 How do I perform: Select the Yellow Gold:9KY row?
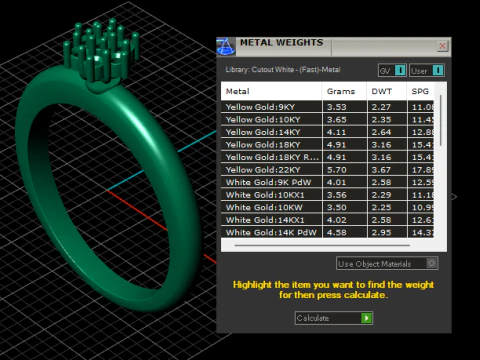327,107
